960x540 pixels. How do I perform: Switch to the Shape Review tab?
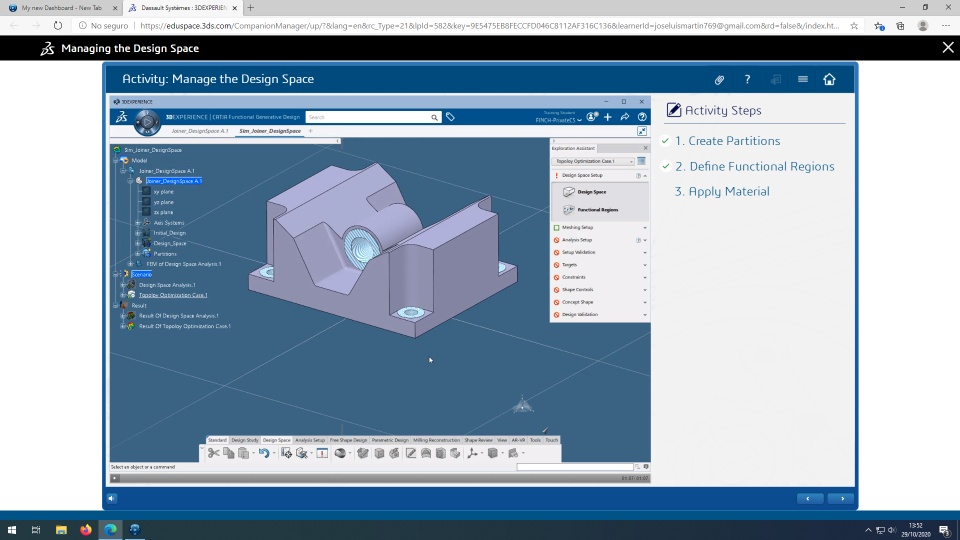point(478,440)
